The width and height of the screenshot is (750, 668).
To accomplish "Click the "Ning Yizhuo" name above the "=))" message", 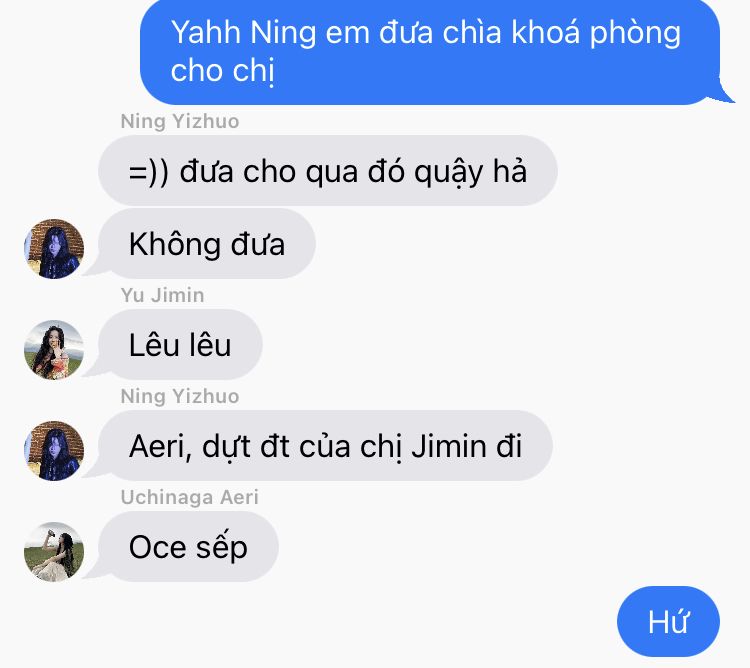I will (180, 121).
